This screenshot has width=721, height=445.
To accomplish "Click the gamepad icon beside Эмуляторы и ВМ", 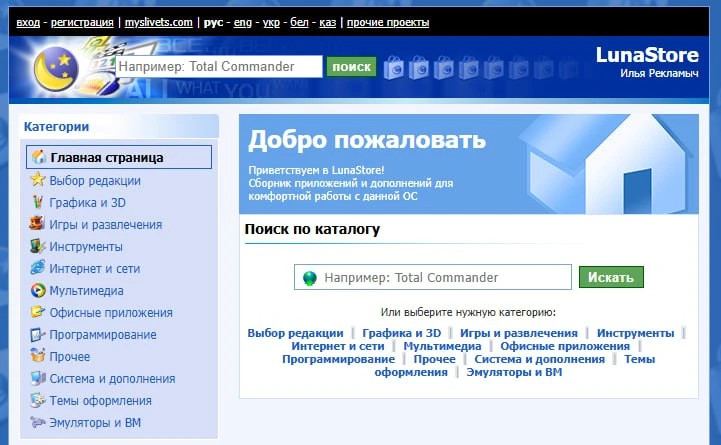I will [x=37, y=422].
